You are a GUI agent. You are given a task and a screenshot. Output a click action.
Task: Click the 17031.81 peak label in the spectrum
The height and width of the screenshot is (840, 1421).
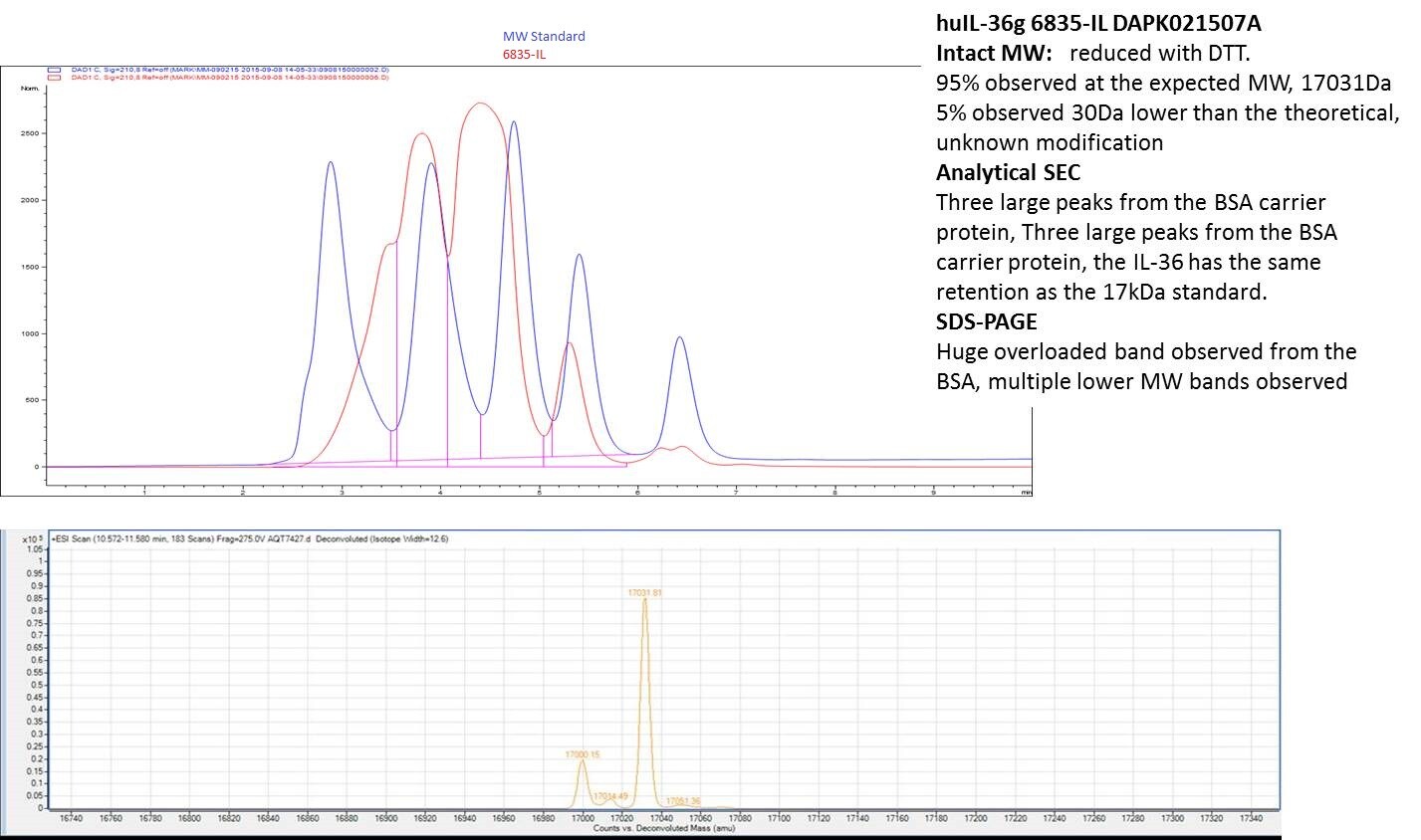point(645,592)
